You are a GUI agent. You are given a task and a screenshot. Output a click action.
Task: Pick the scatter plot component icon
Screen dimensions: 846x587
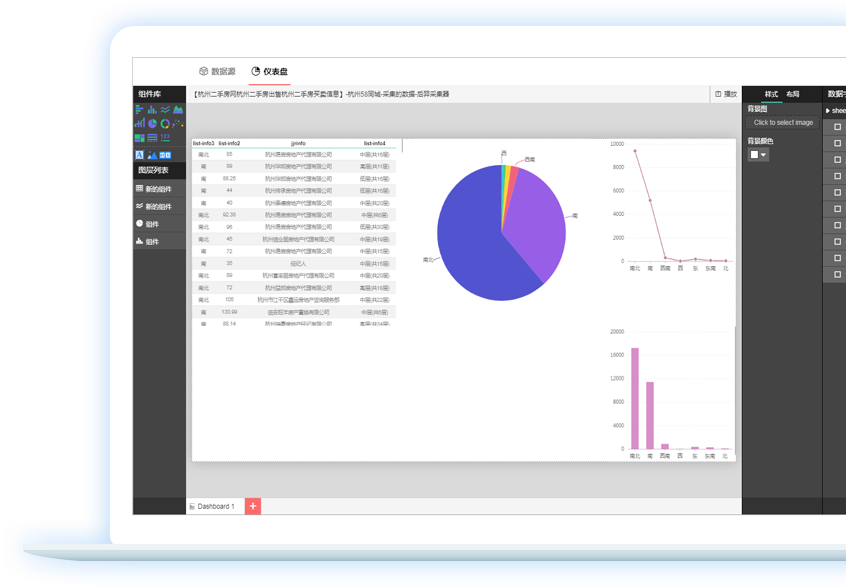[x=178, y=123]
